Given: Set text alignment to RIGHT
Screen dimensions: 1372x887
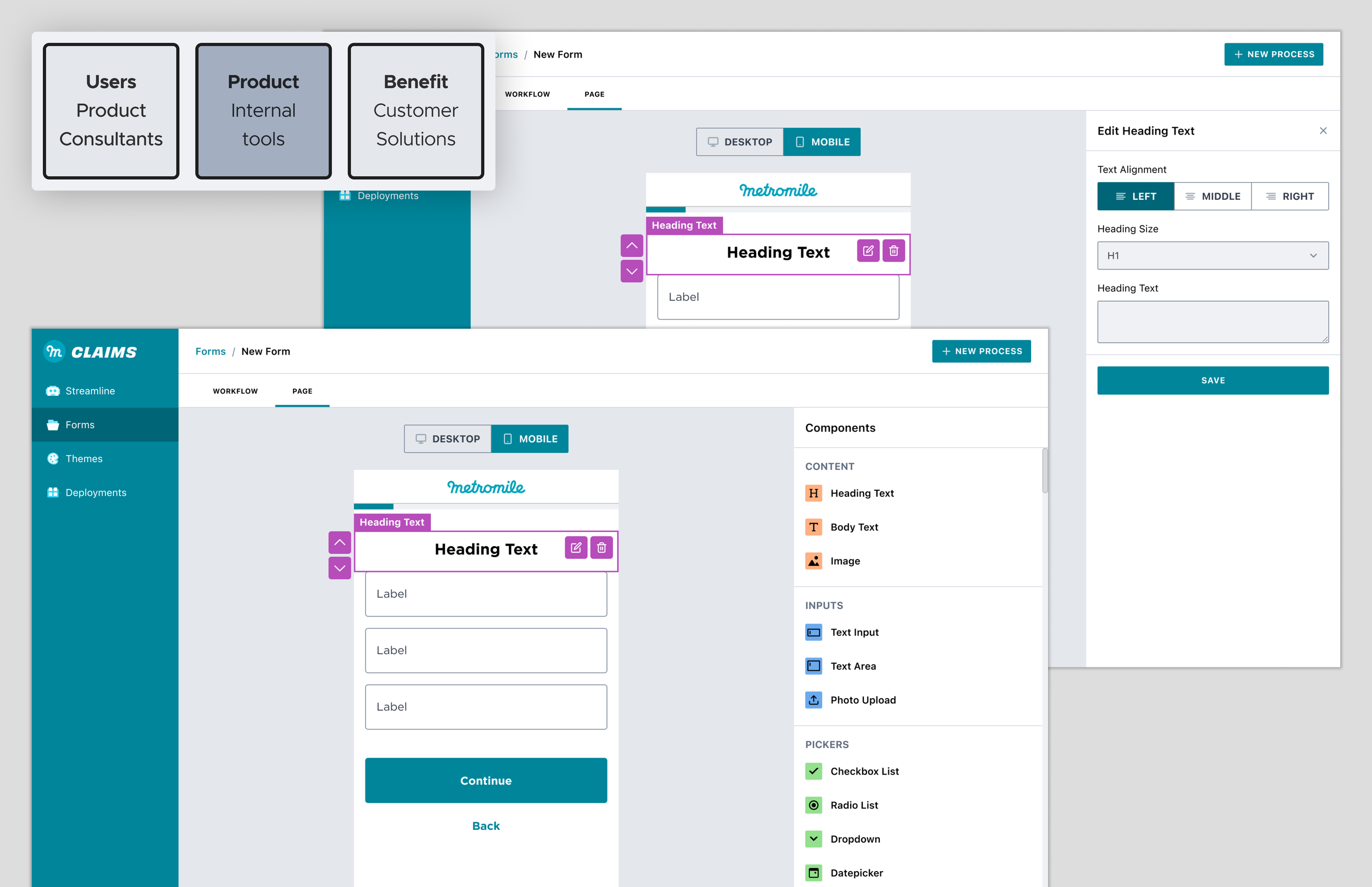Looking at the screenshot, I should coord(1290,197).
